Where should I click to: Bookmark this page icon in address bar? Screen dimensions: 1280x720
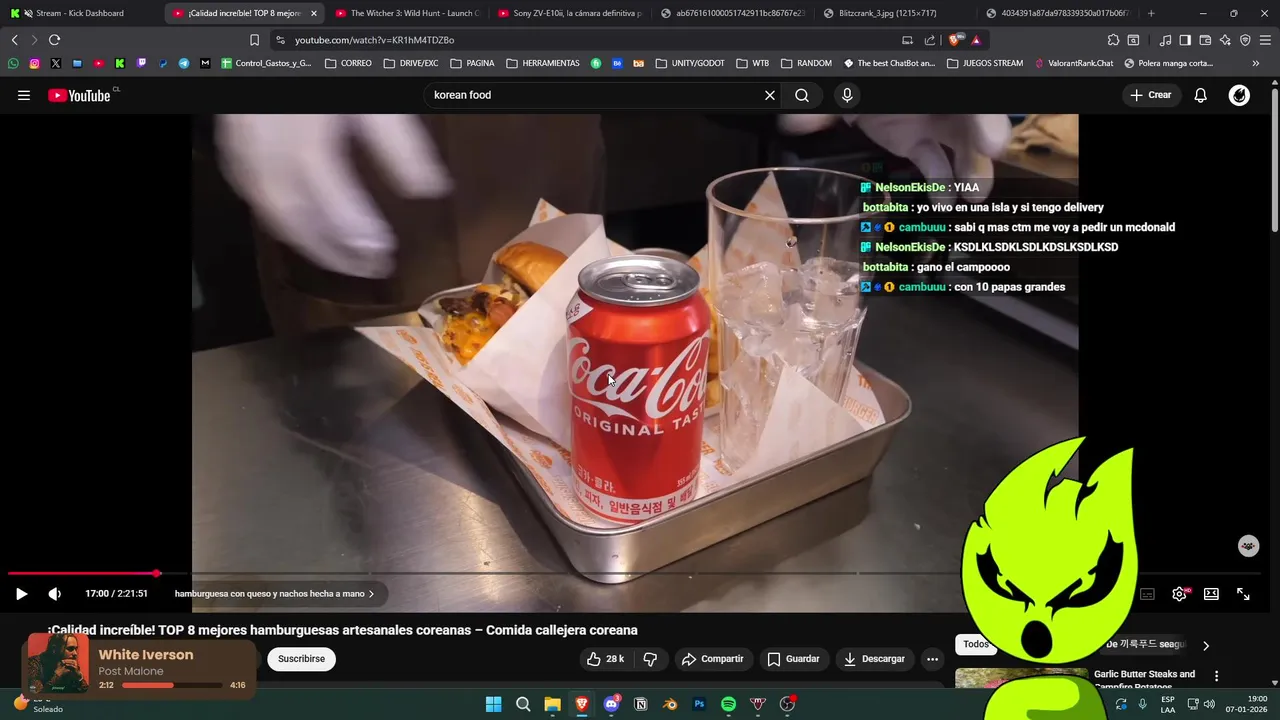click(x=254, y=40)
